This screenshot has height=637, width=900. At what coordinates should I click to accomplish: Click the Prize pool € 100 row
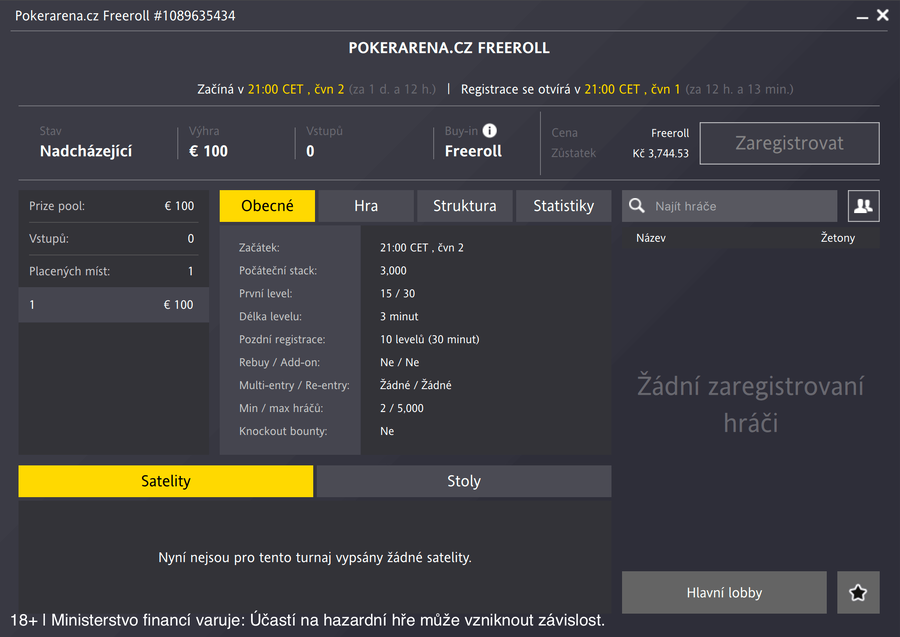click(x=114, y=206)
